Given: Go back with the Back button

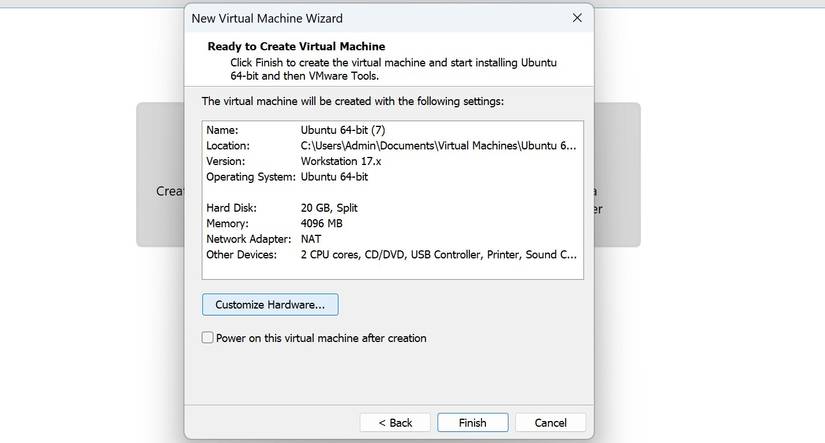Looking at the screenshot, I should coord(393,423).
